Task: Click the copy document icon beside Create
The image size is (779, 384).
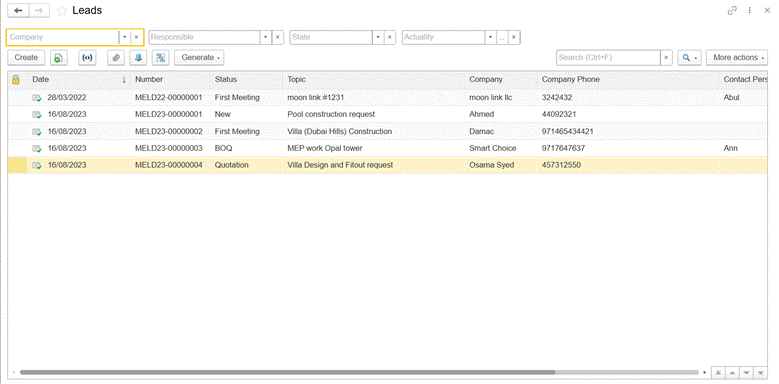Action: (59, 58)
